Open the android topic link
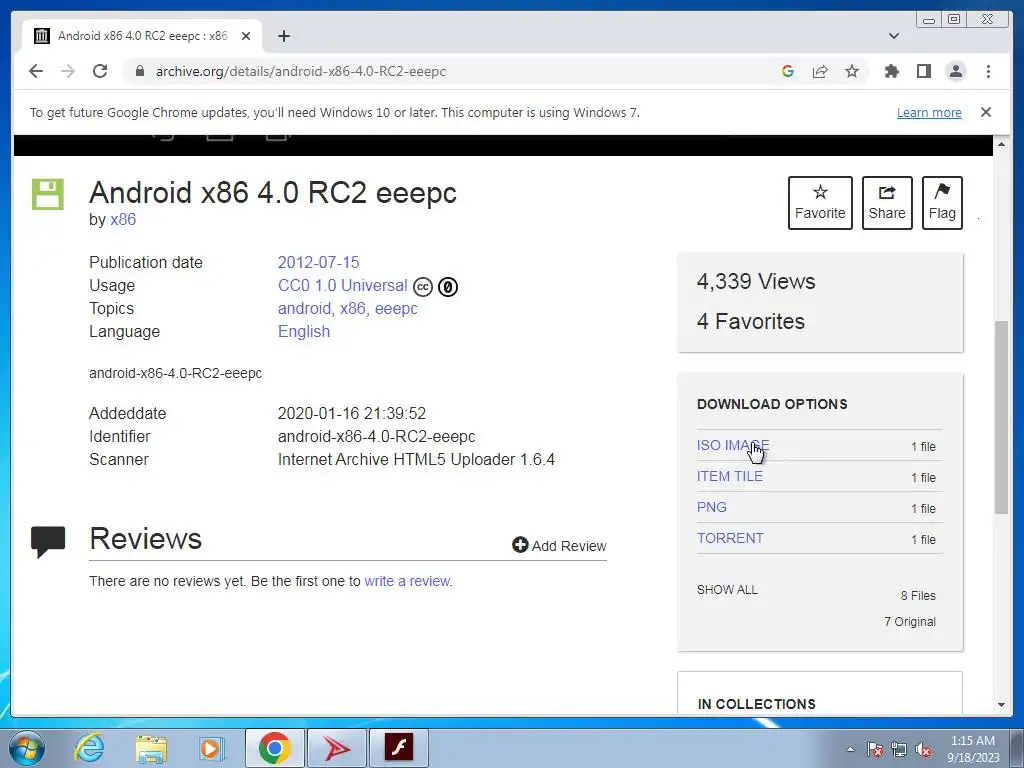Viewport: 1024px width, 768px height. click(x=304, y=308)
